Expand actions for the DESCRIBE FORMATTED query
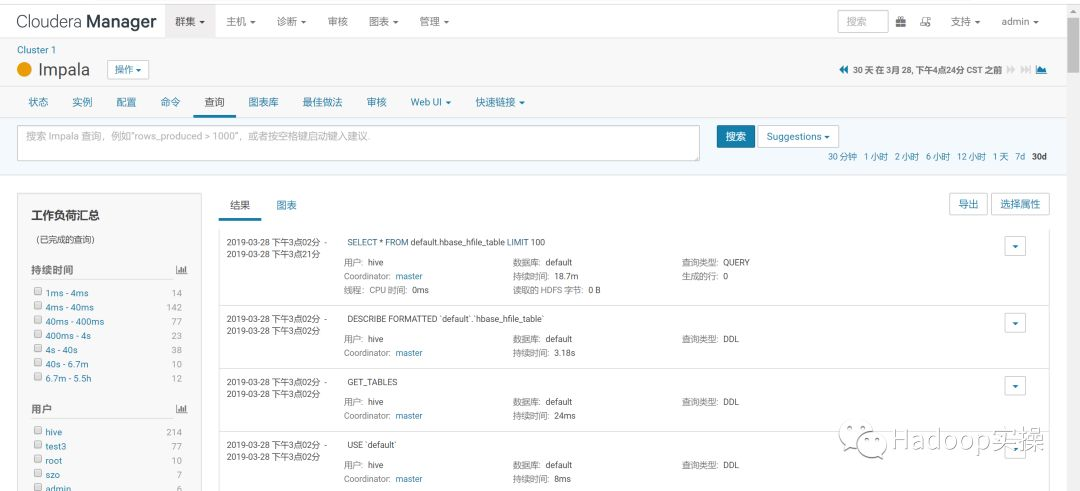This screenshot has height=491, width=1080. pyautogui.click(x=1015, y=323)
